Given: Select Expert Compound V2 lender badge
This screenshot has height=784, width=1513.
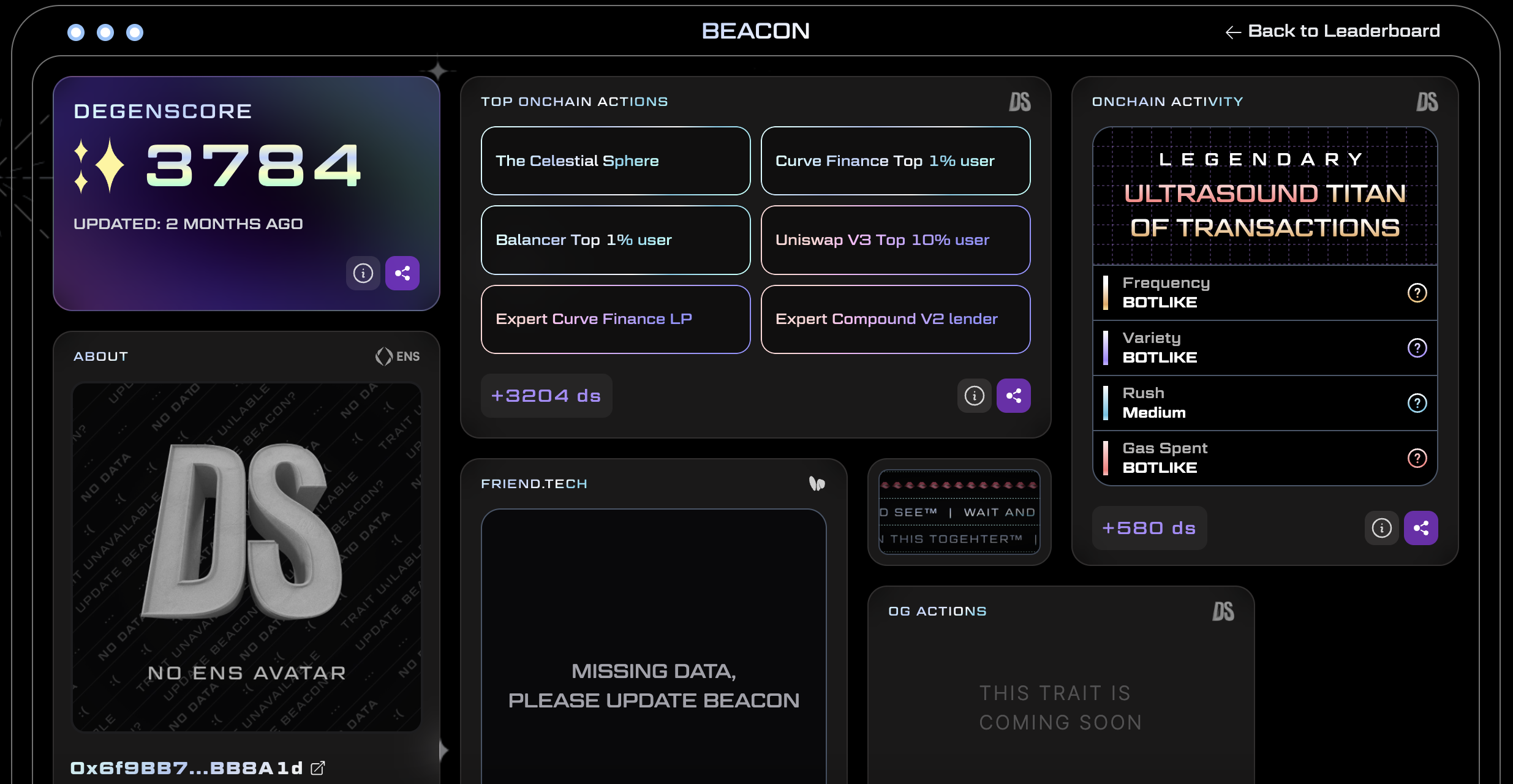Looking at the screenshot, I should [x=895, y=319].
